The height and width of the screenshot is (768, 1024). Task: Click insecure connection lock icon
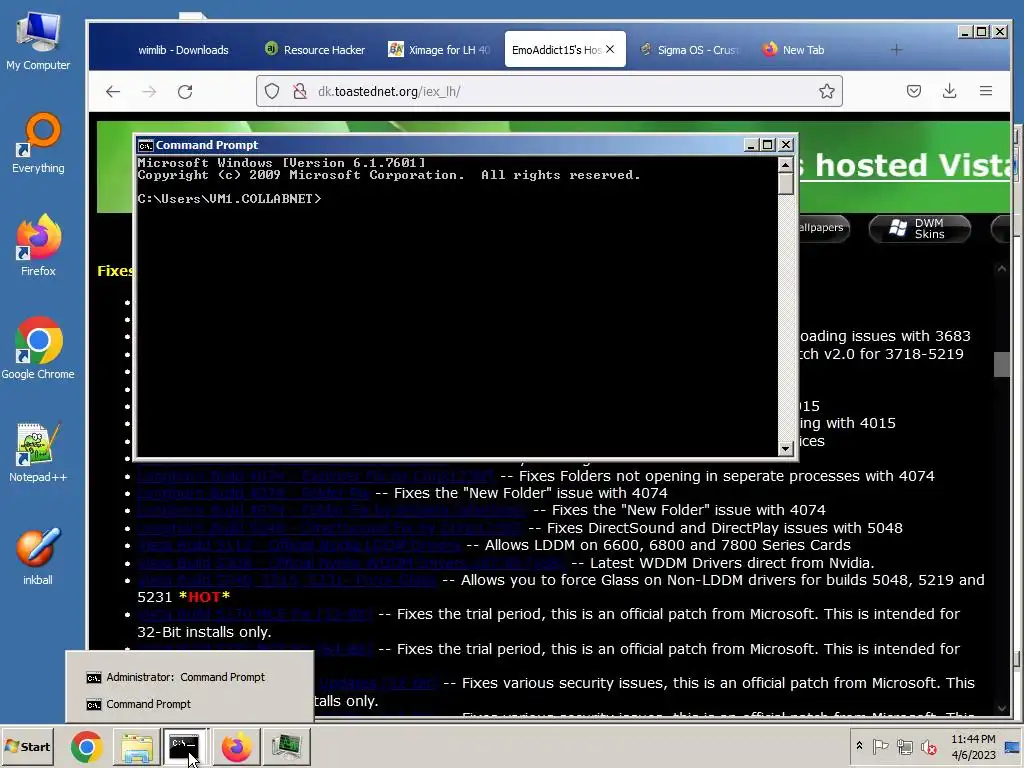click(300, 91)
